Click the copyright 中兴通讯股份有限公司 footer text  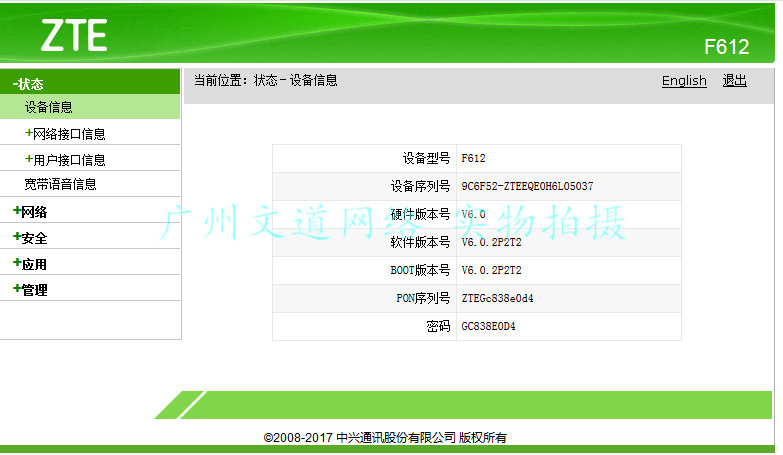385,438
